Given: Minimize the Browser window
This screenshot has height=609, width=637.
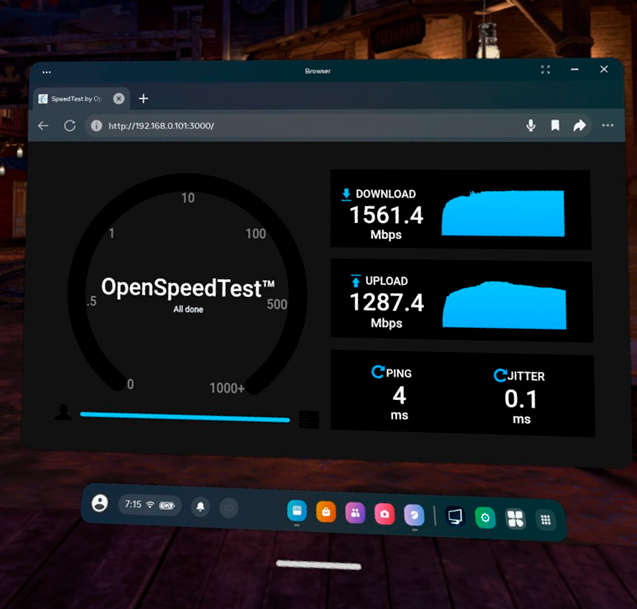Looking at the screenshot, I should click(574, 69).
